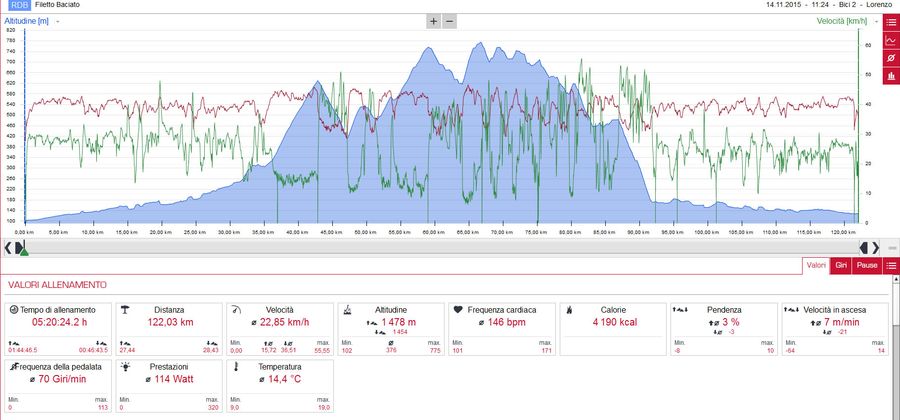
Task: Click left arrow at start of range bar
Action: click(x=7, y=247)
